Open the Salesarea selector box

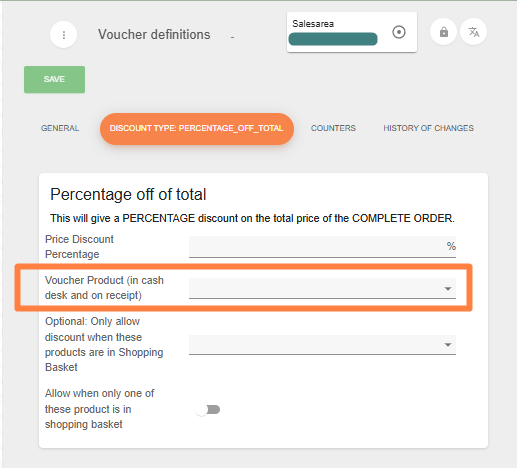pos(352,32)
